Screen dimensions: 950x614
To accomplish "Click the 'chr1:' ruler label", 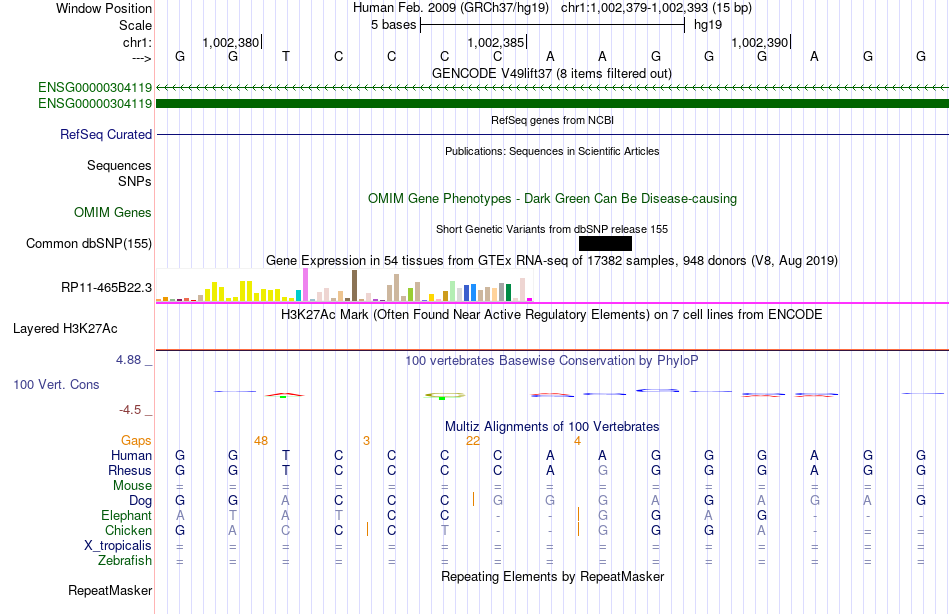I will tap(137, 42).
